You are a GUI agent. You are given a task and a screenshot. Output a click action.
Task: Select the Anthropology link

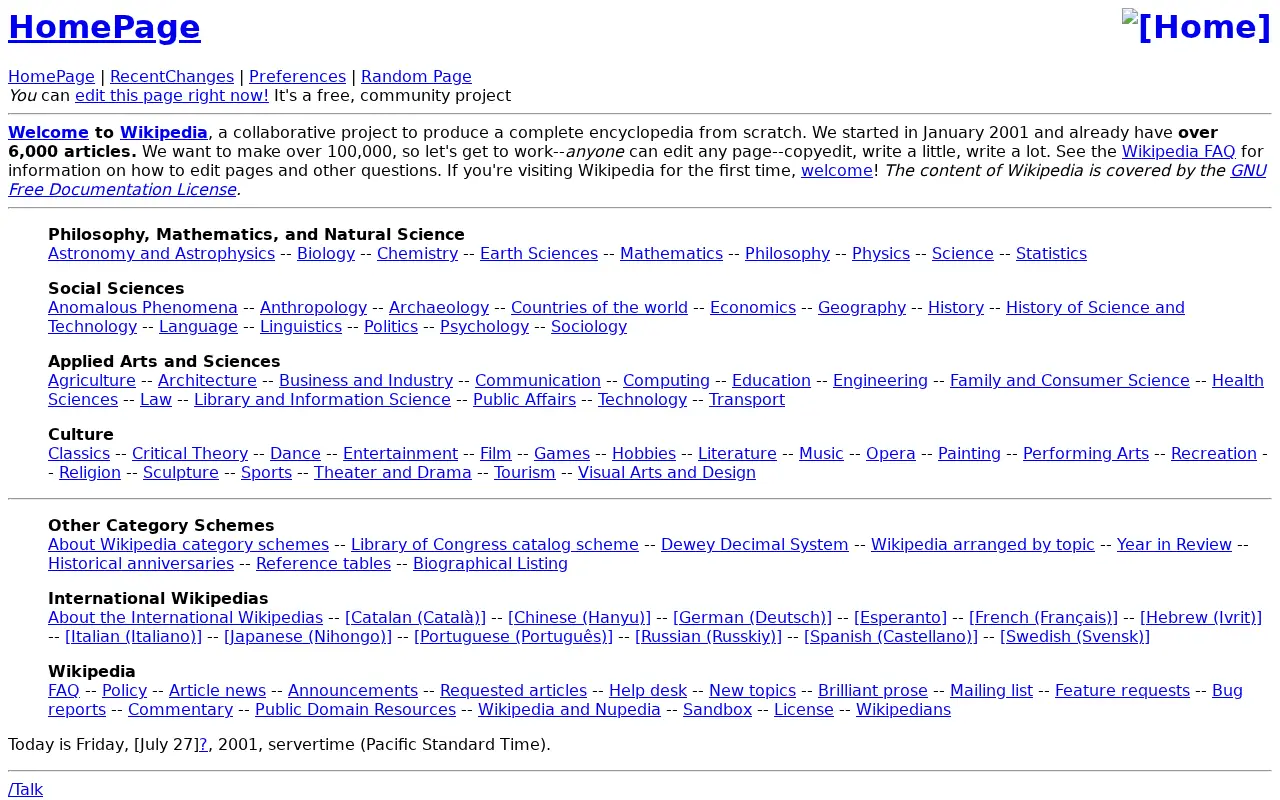point(313,308)
